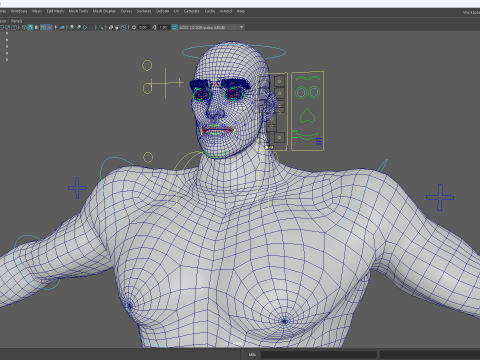Open the Windows menu
Viewport: 480px width, 360px height.
point(19,11)
